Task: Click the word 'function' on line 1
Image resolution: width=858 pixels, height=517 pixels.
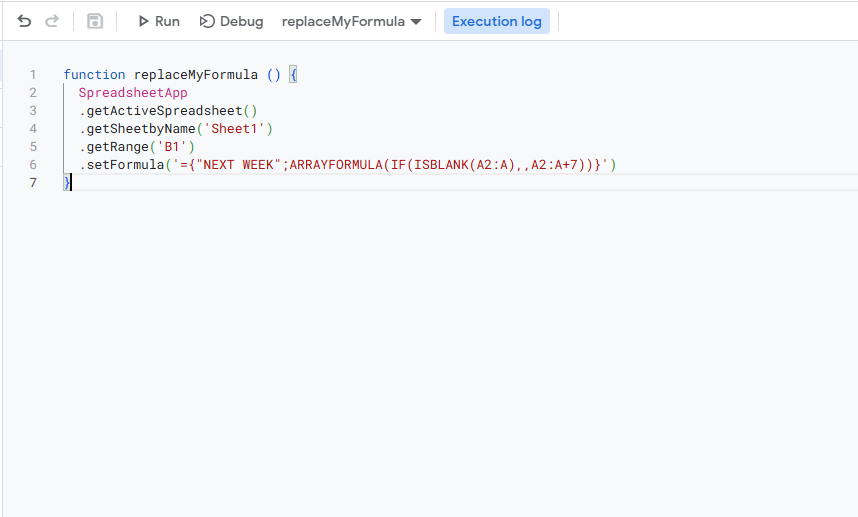Action: pyautogui.click(x=94, y=74)
